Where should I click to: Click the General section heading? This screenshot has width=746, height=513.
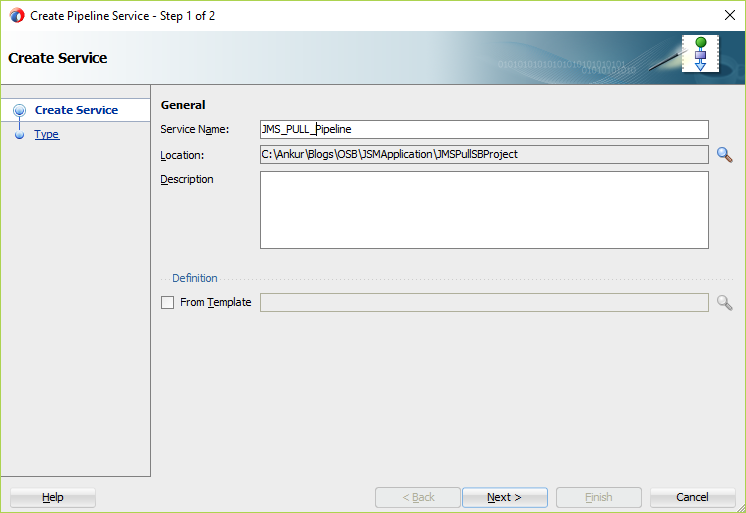pyautogui.click(x=183, y=105)
